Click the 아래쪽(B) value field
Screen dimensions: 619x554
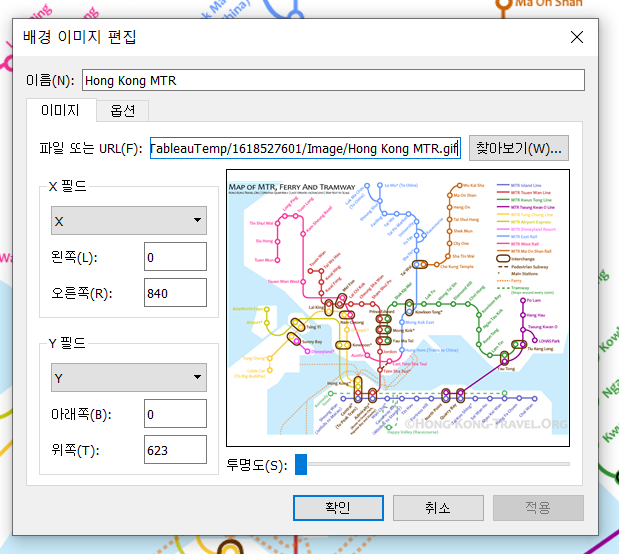pyautogui.click(x=175, y=413)
